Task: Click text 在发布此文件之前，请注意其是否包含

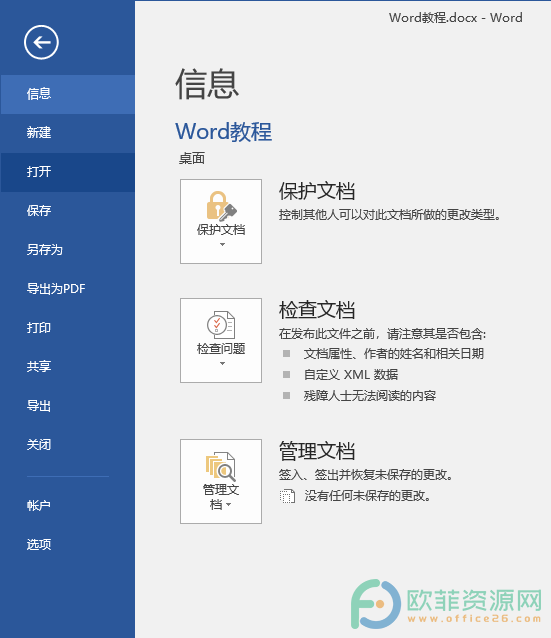Action: coord(382,334)
